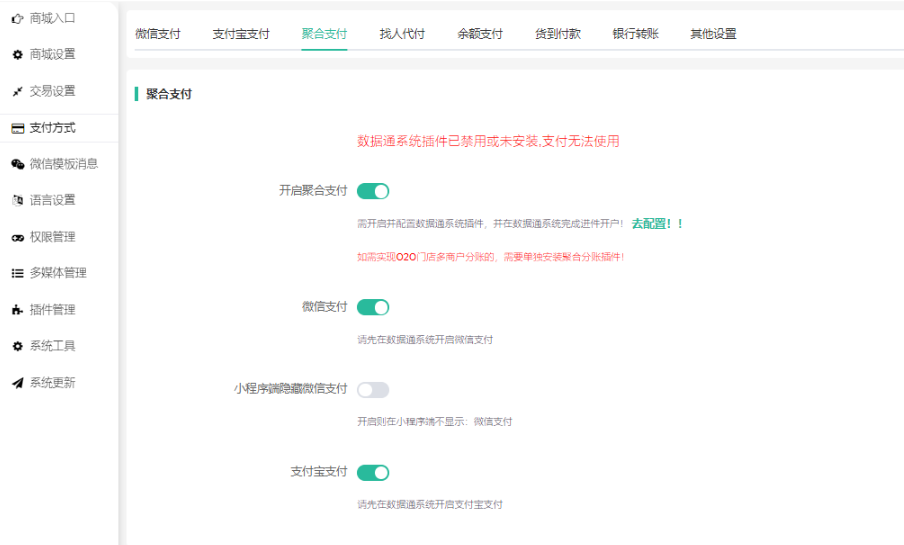Click the 微信模板消息 WeChat icon

coord(17,164)
